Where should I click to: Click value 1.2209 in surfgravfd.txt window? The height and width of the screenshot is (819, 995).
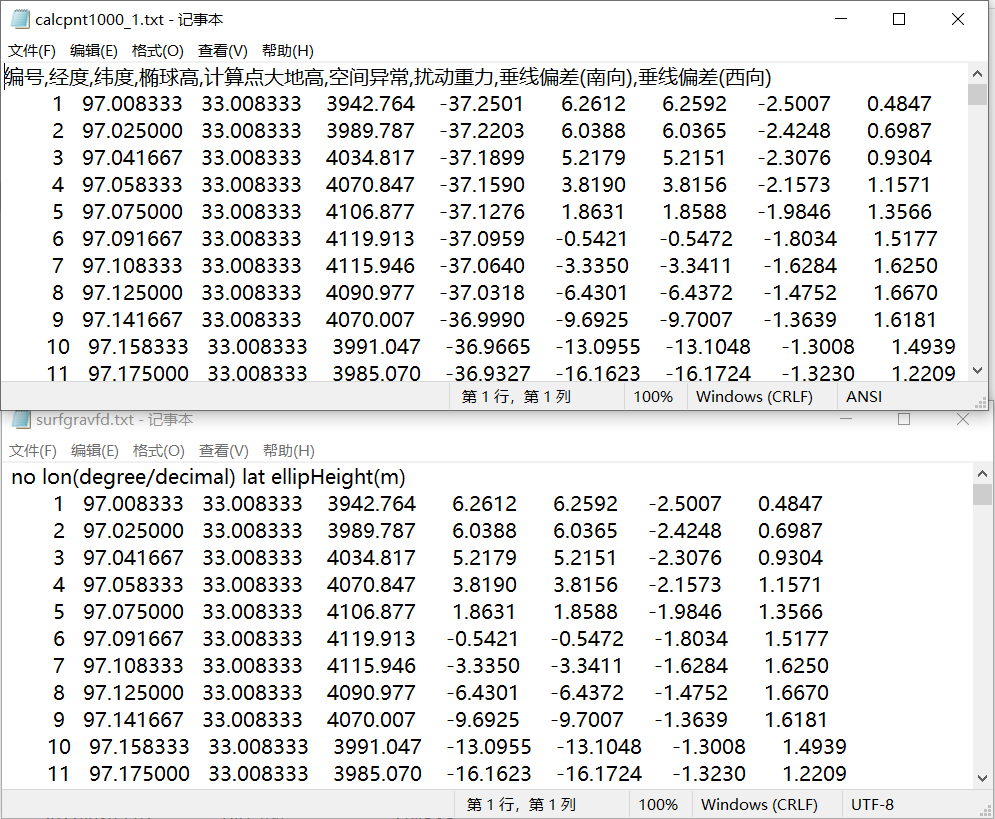click(x=815, y=774)
